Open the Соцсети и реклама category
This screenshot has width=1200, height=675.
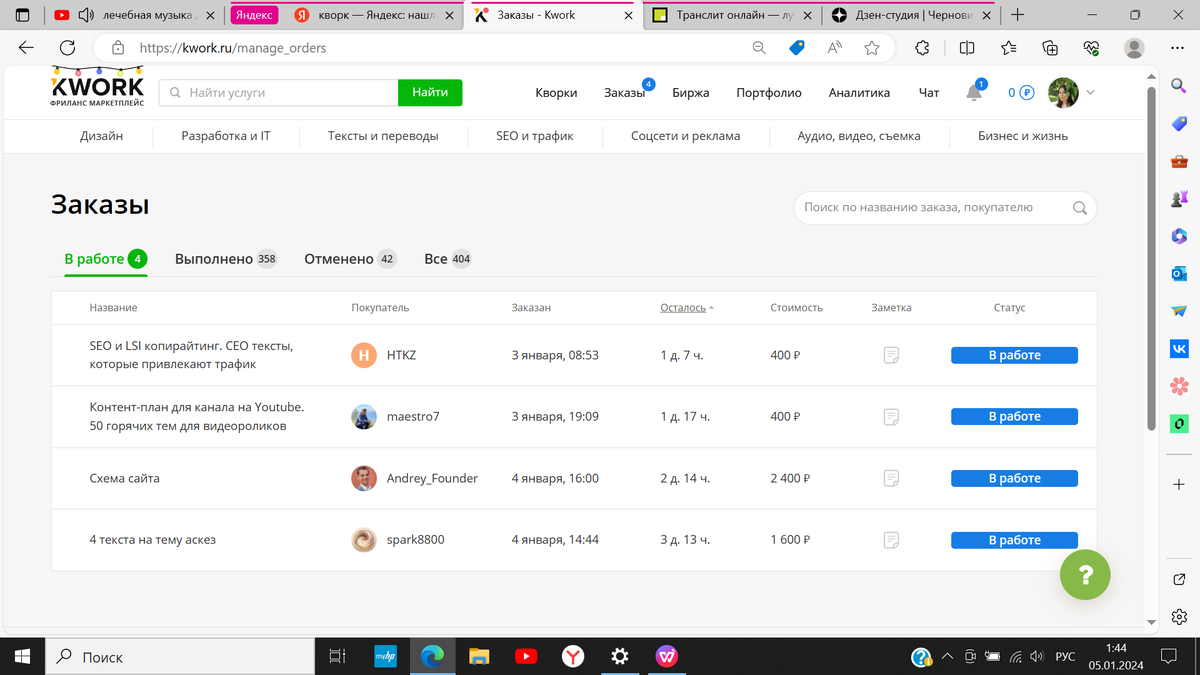pos(686,136)
